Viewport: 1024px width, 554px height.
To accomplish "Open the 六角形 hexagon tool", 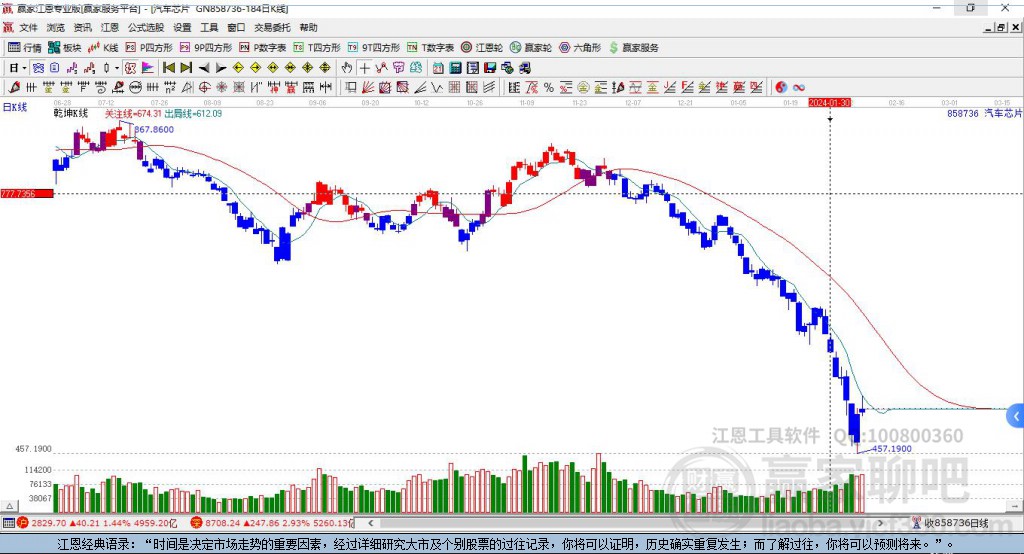I will 580,48.
